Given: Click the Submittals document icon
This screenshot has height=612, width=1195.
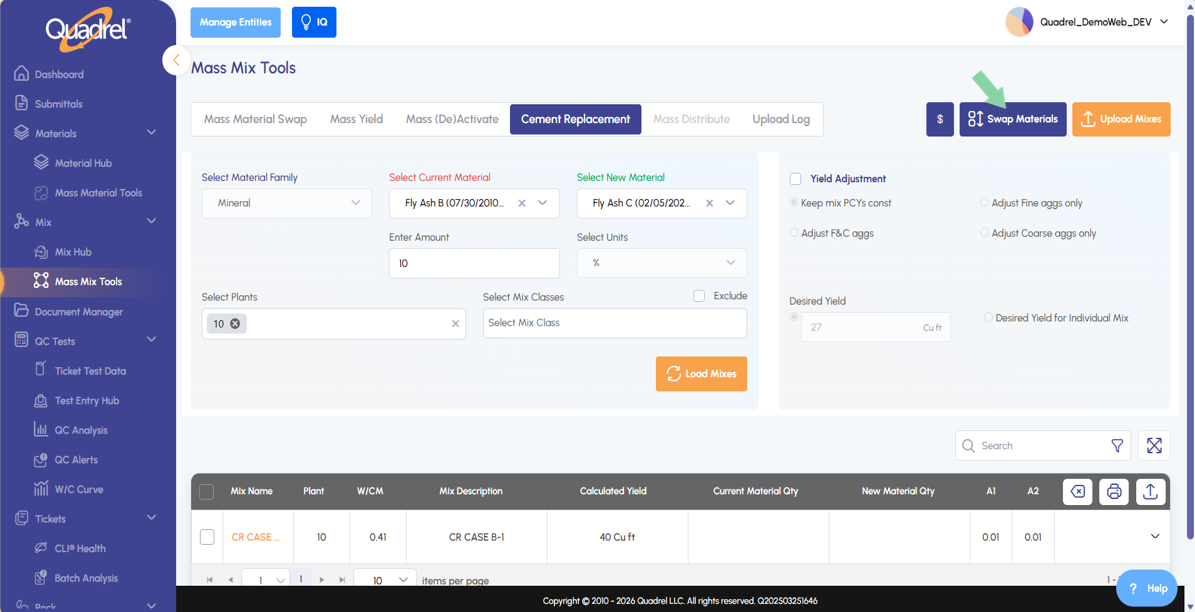Looking at the screenshot, I should click(21, 104).
